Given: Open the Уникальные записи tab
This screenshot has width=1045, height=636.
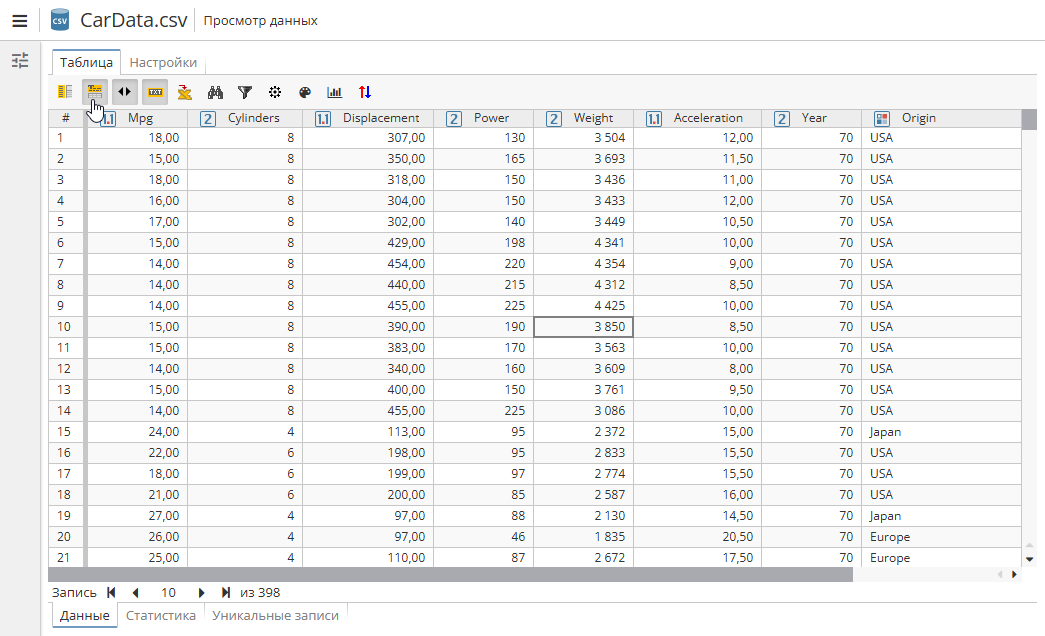Looking at the screenshot, I should click(x=275, y=615).
